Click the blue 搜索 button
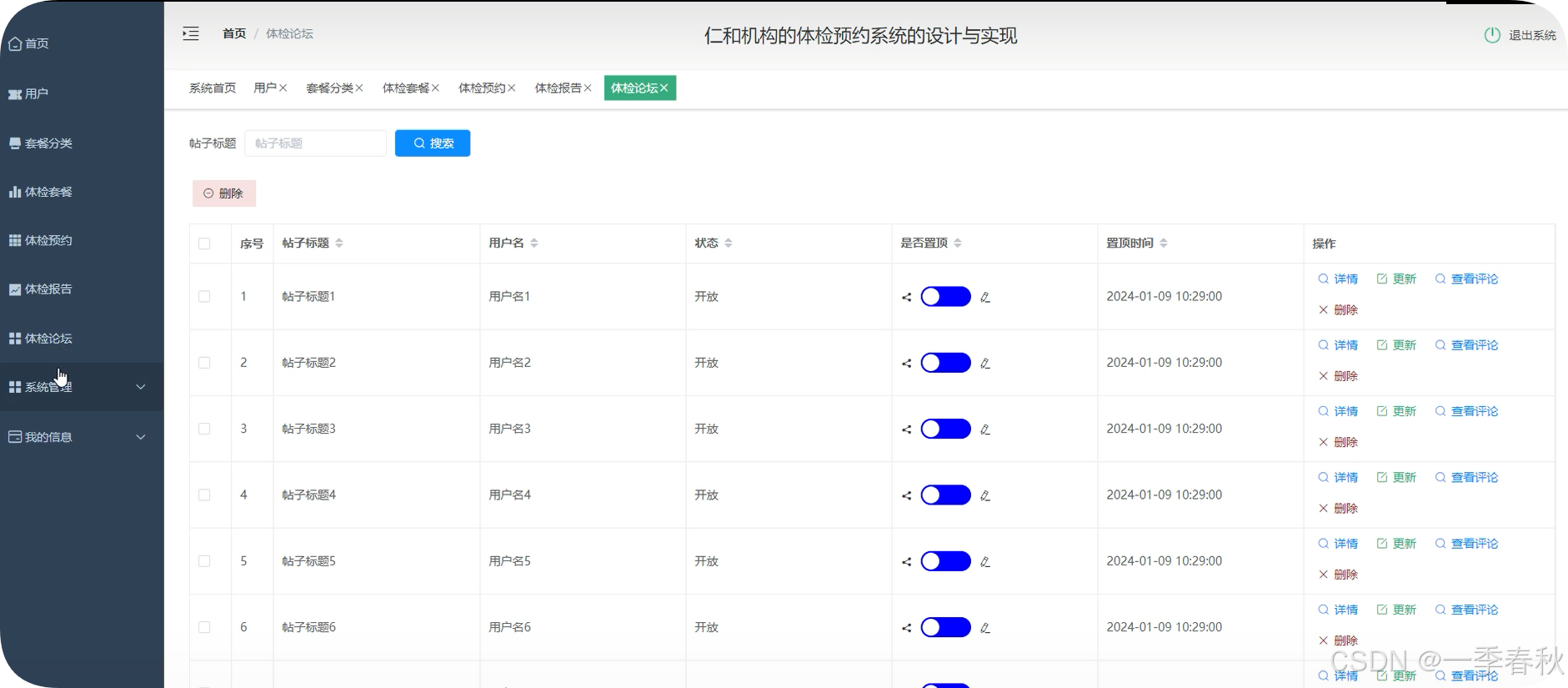Screen dimensions: 1568x688 [433, 143]
